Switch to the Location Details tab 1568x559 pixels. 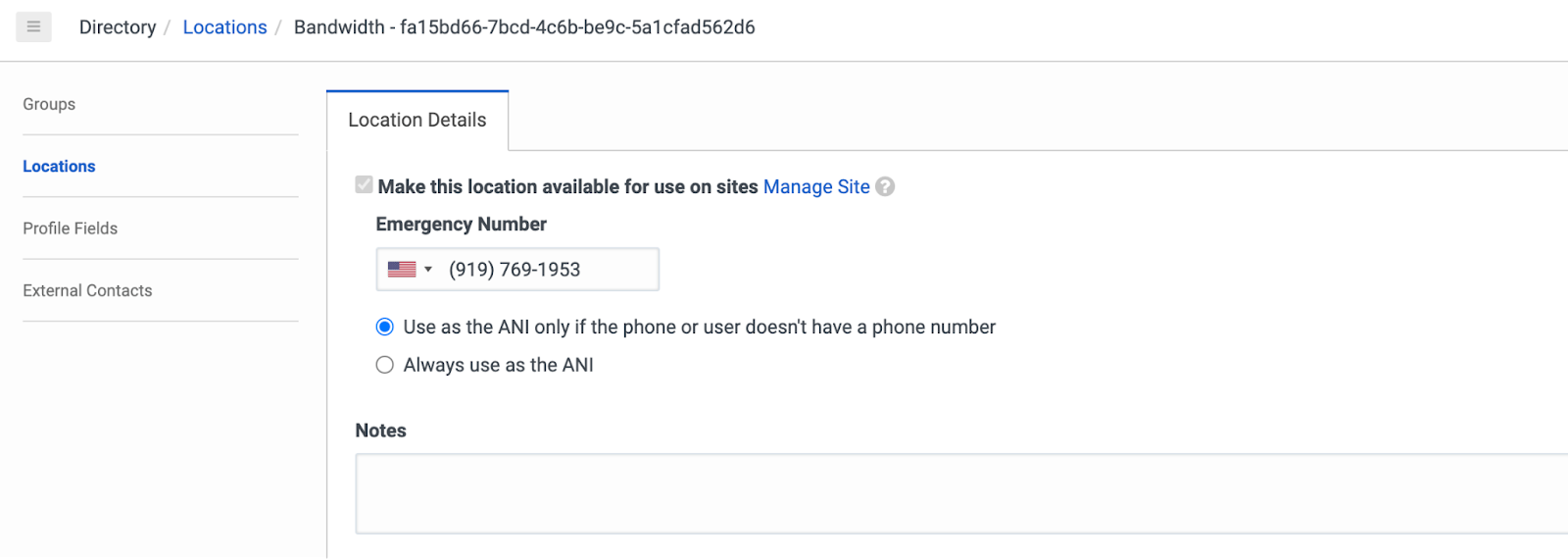pyautogui.click(x=417, y=120)
